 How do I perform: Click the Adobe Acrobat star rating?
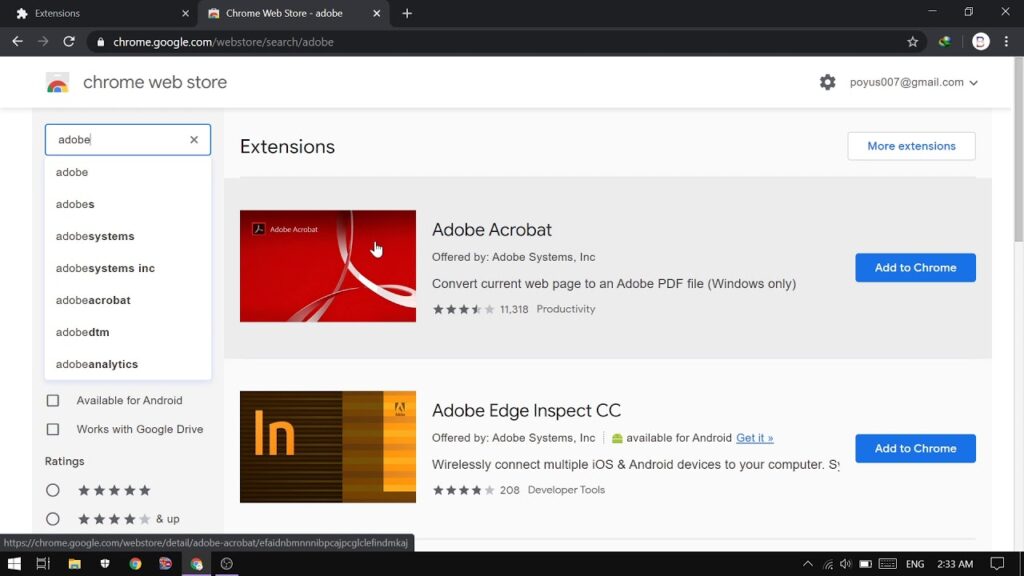pos(464,310)
